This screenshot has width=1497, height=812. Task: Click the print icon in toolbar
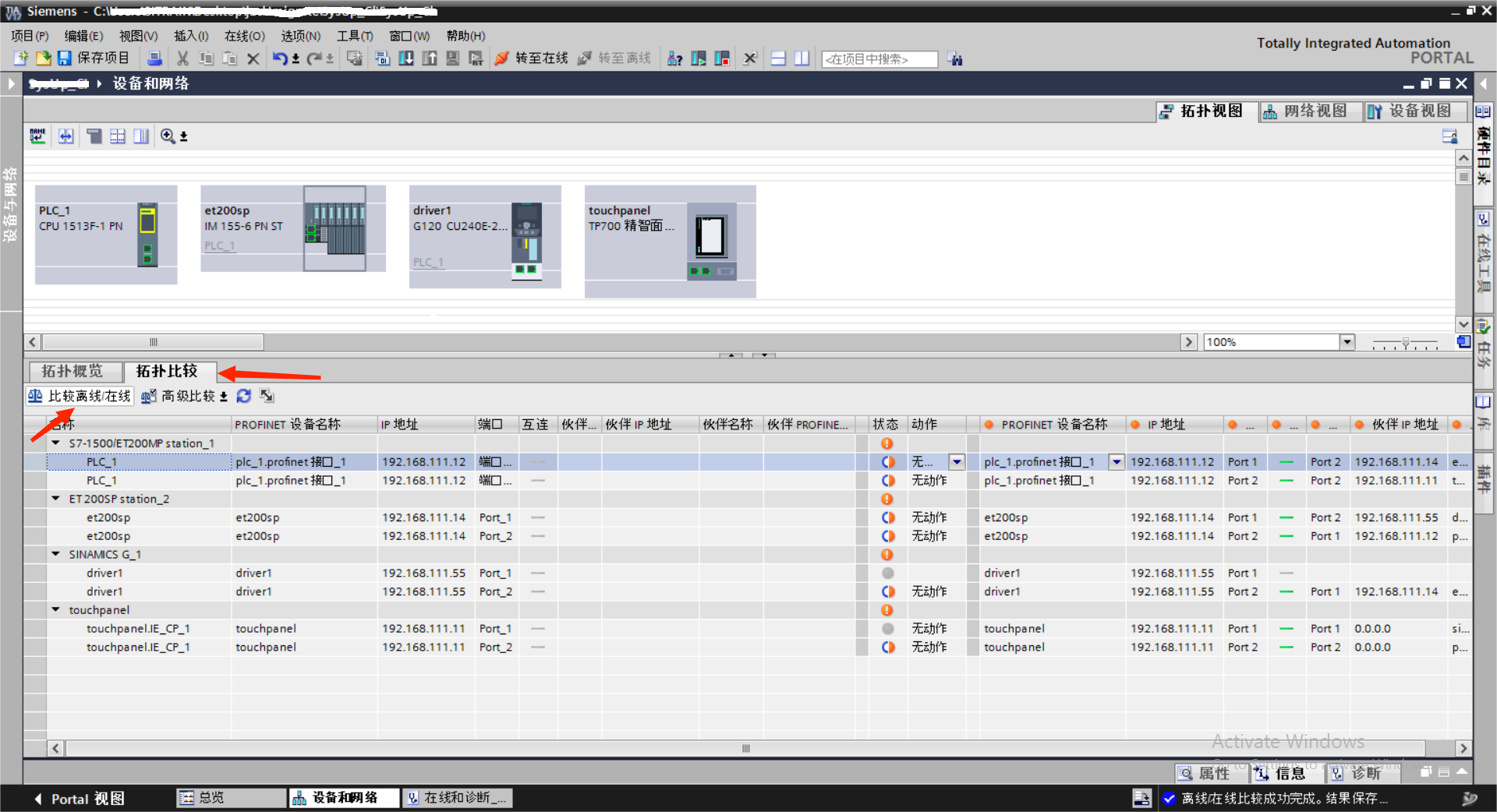tap(154, 58)
